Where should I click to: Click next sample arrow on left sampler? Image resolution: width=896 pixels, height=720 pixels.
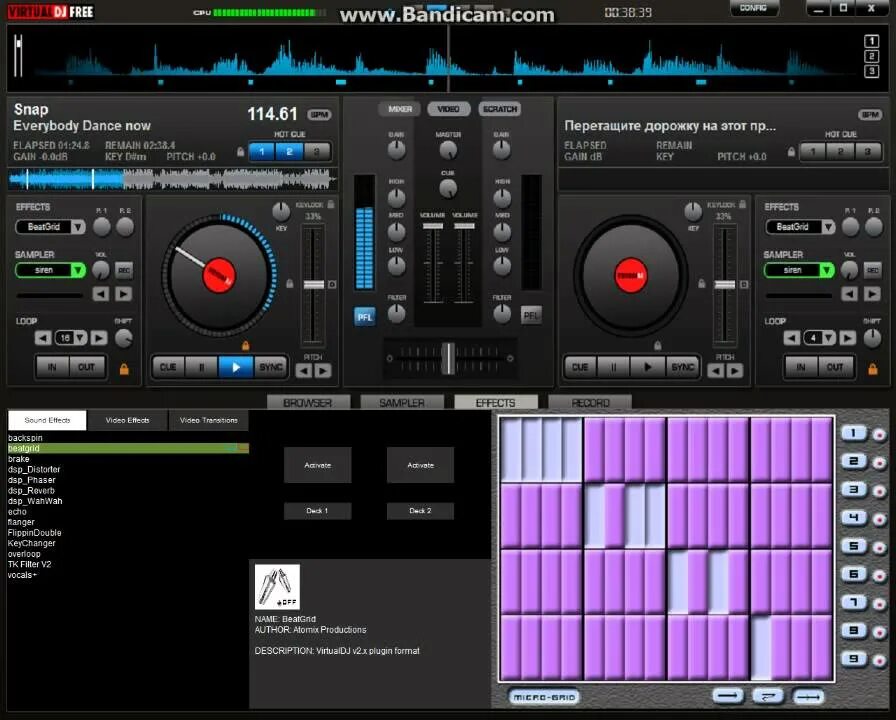(123, 294)
